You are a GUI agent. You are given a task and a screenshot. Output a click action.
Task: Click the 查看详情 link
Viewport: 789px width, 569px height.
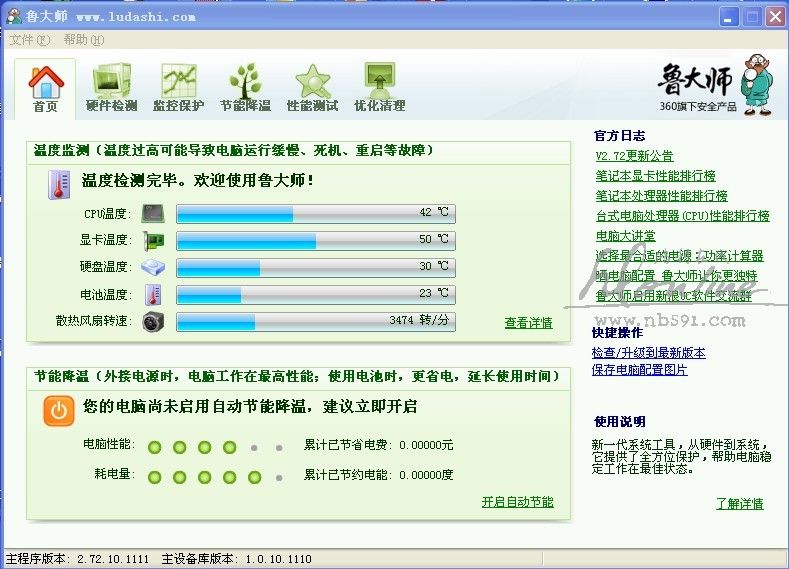(528, 323)
